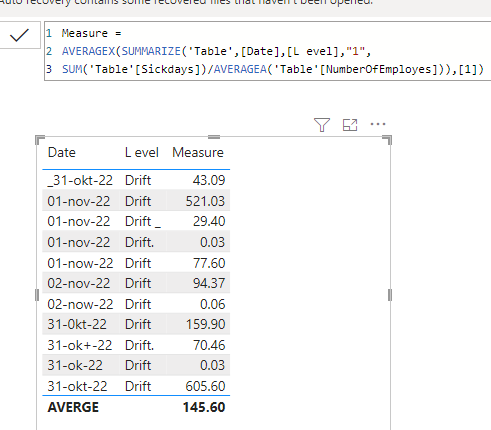The width and height of the screenshot is (491, 430).
Task: Select the 94.37 measure value
Action: [209, 283]
